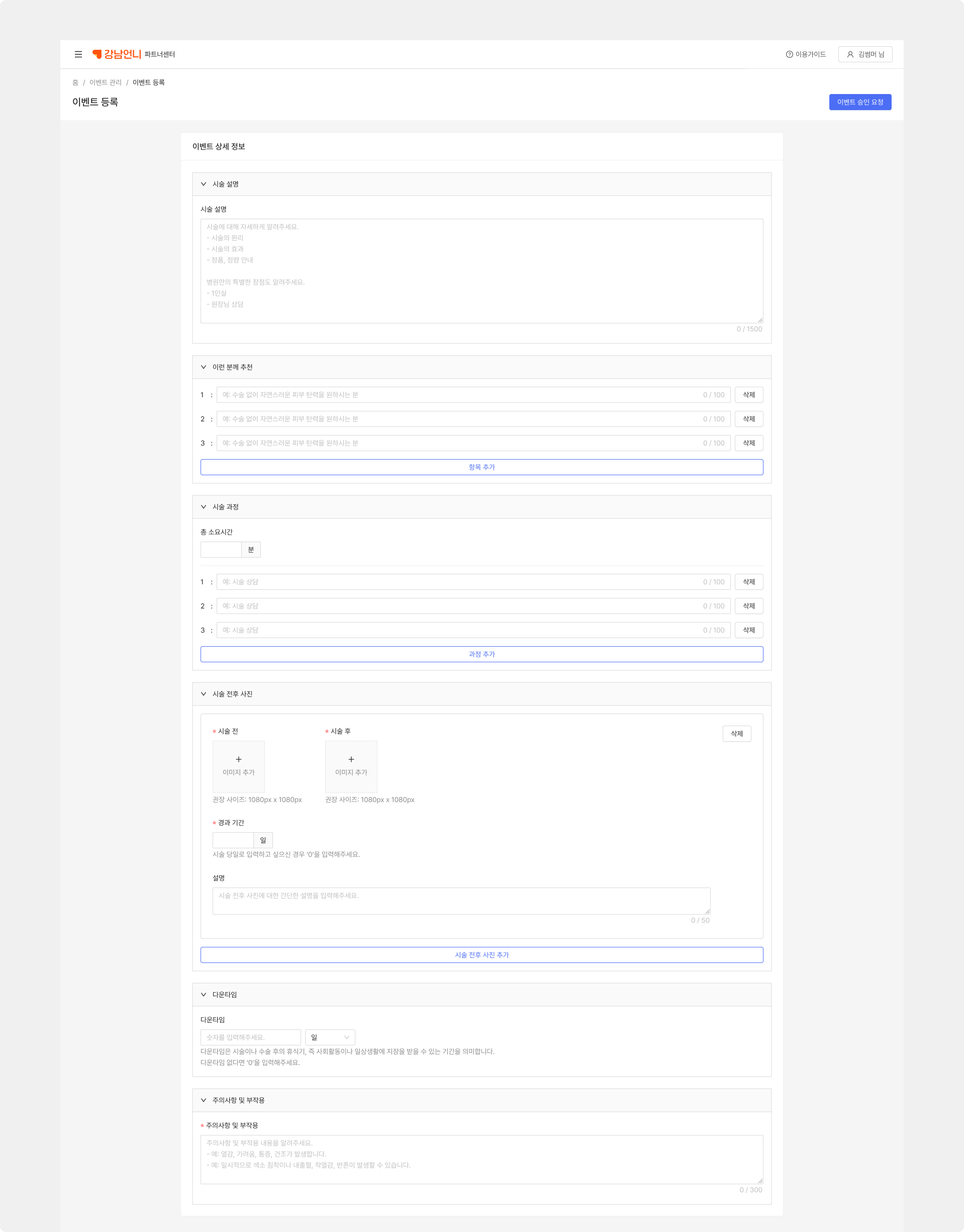Open the 일 unit dropdown for 다운타임
Screen dimensions: 964x1232
coord(330,1037)
